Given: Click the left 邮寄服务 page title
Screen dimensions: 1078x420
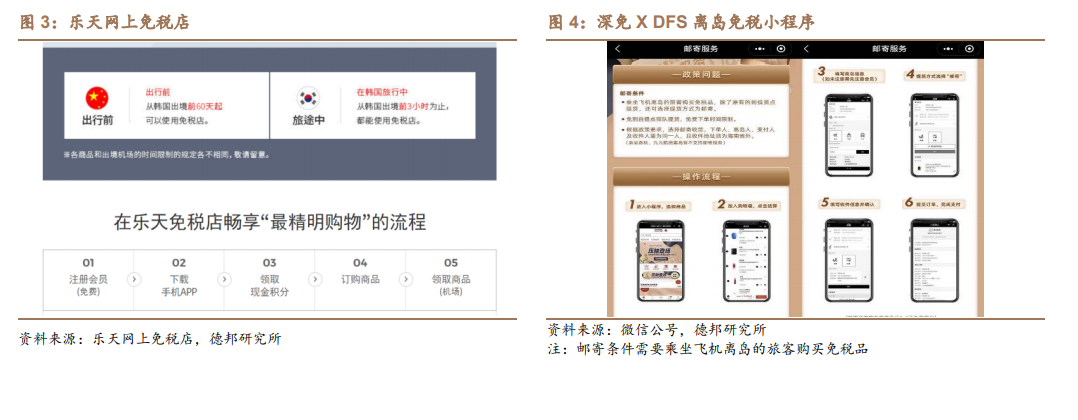Looking at the screenshot, I should 701,49.
